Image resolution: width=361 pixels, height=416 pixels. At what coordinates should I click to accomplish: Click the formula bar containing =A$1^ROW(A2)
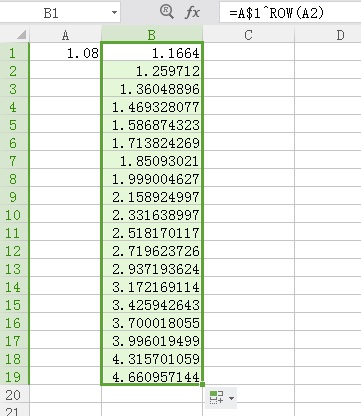tap(290, 13)
